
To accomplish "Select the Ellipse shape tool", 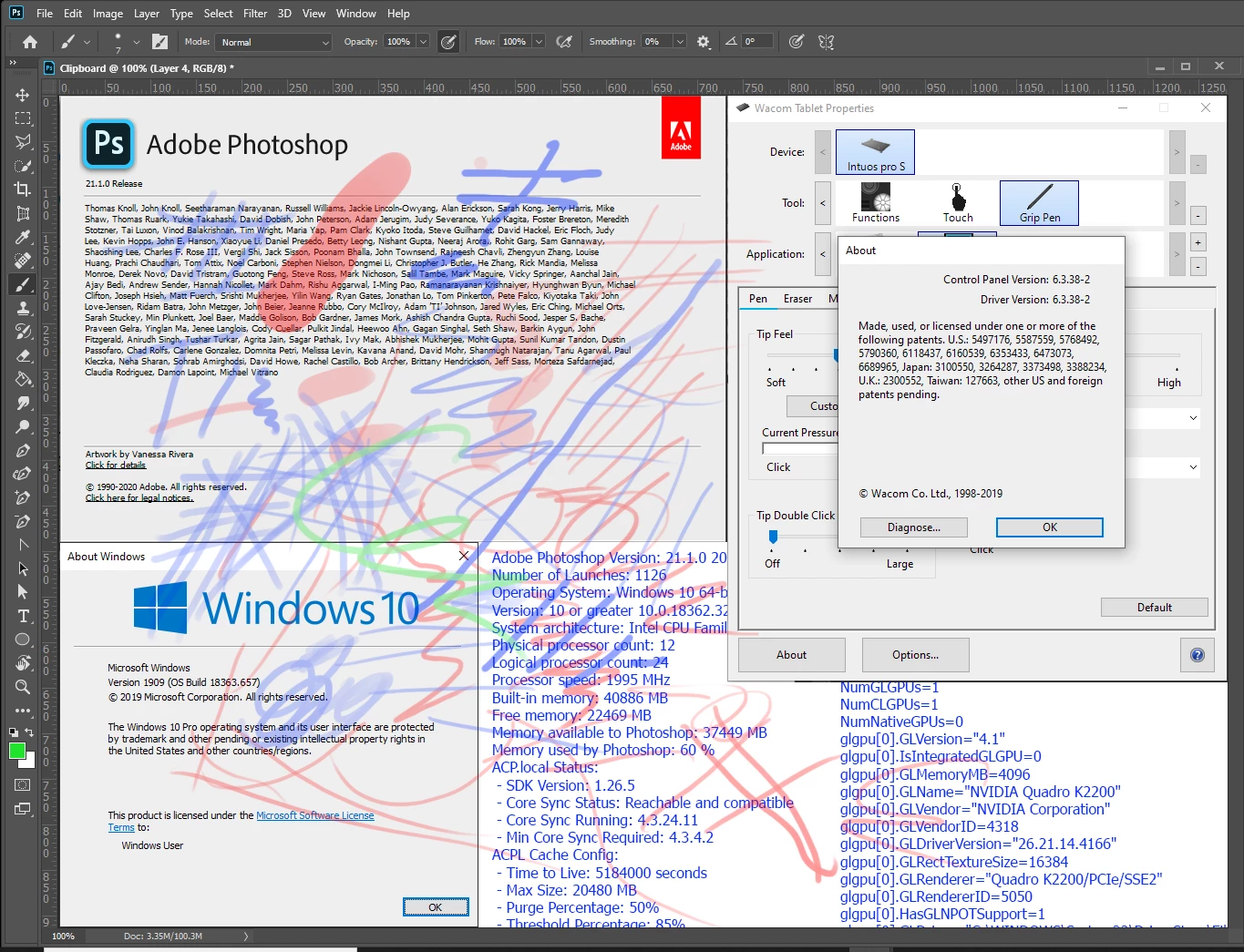I will pyautogui.click(x=23, y=640).
